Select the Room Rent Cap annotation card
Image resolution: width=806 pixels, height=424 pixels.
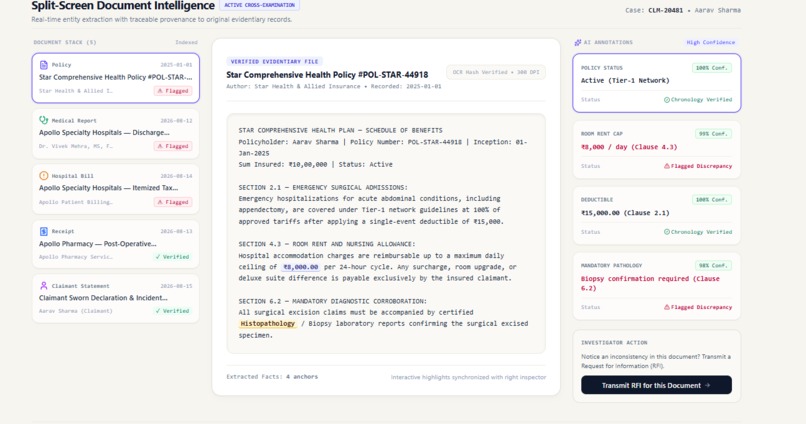[656, 150]
